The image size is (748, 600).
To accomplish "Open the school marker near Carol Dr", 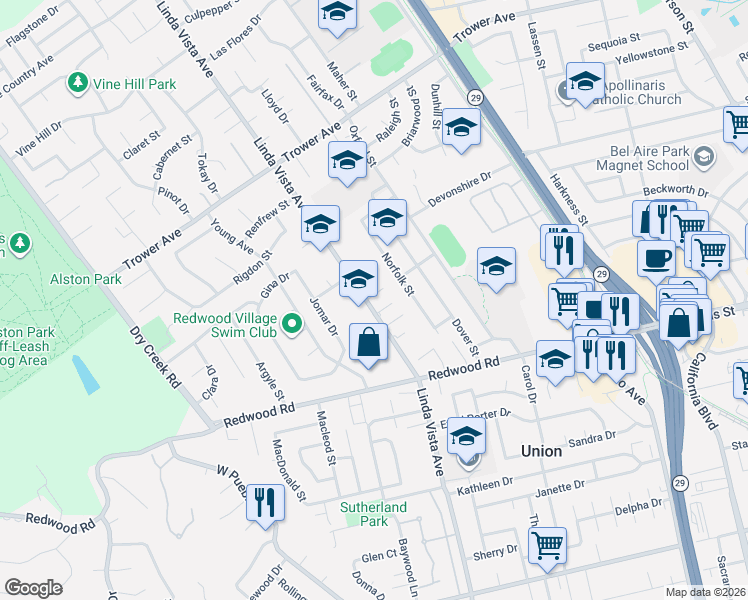I will pyautogui.click(x=555, y=360).
